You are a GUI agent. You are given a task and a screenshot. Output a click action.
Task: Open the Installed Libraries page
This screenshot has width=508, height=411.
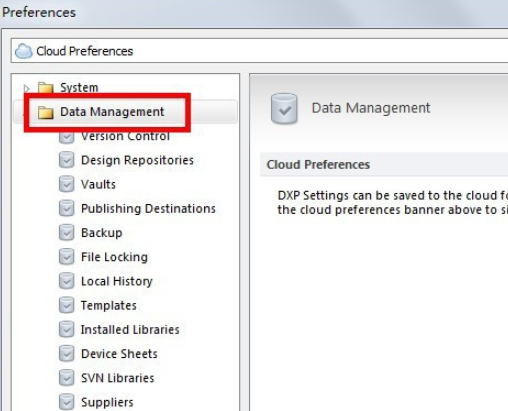(130, 330)
